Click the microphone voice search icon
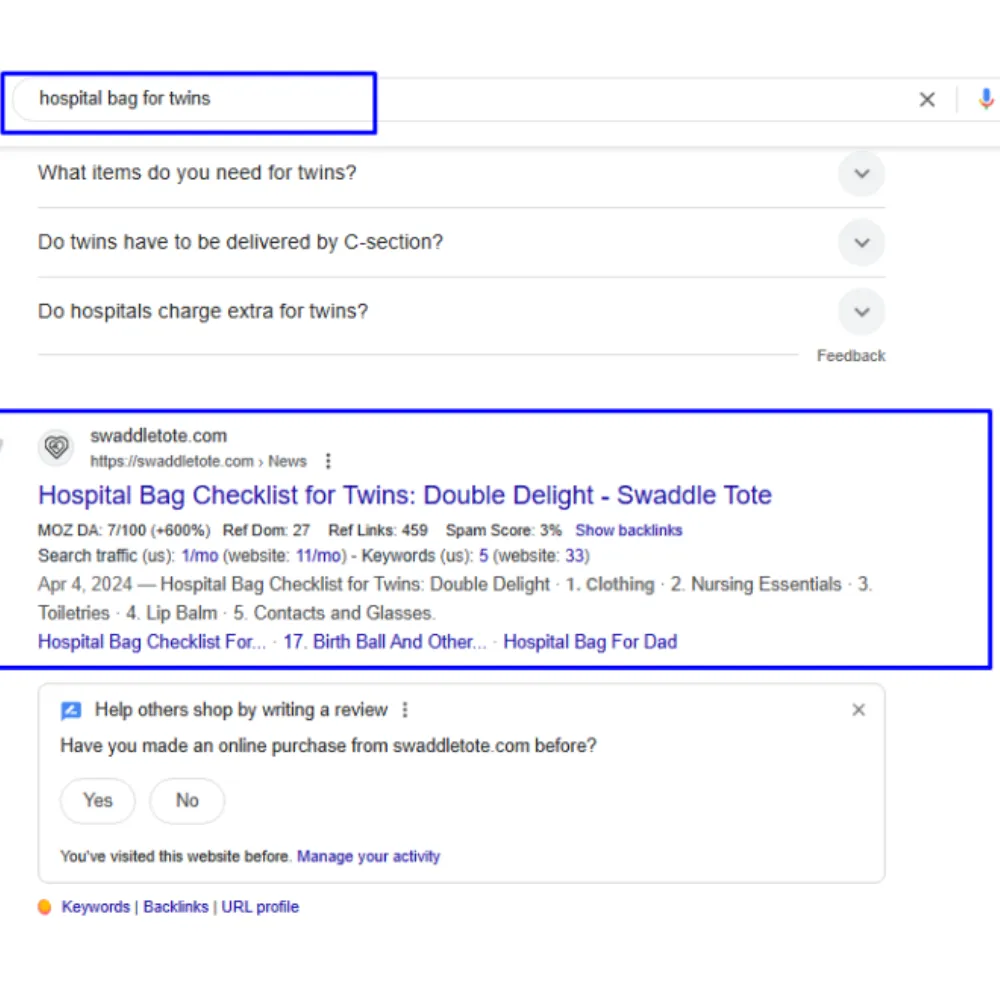Screen dimensions: 1000x1000 pos(986,99)
